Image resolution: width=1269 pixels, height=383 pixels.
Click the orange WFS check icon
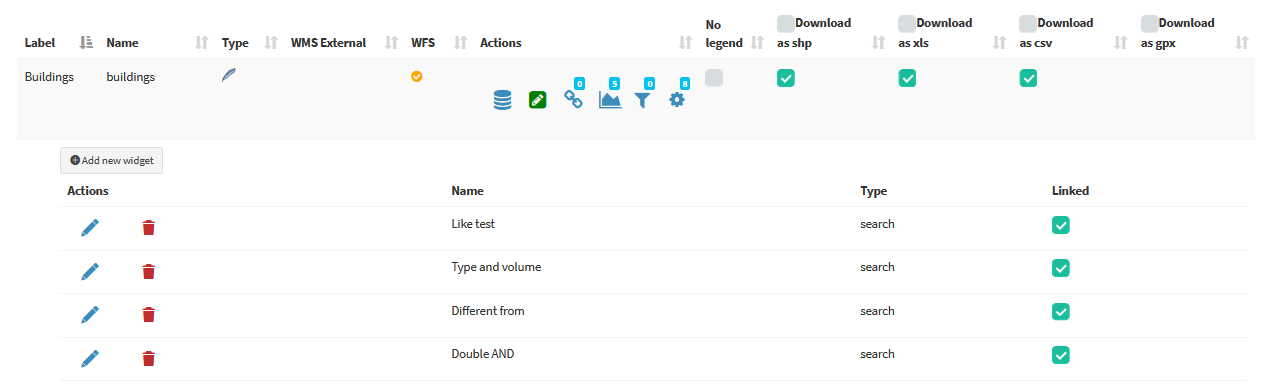tap(417, 76)
